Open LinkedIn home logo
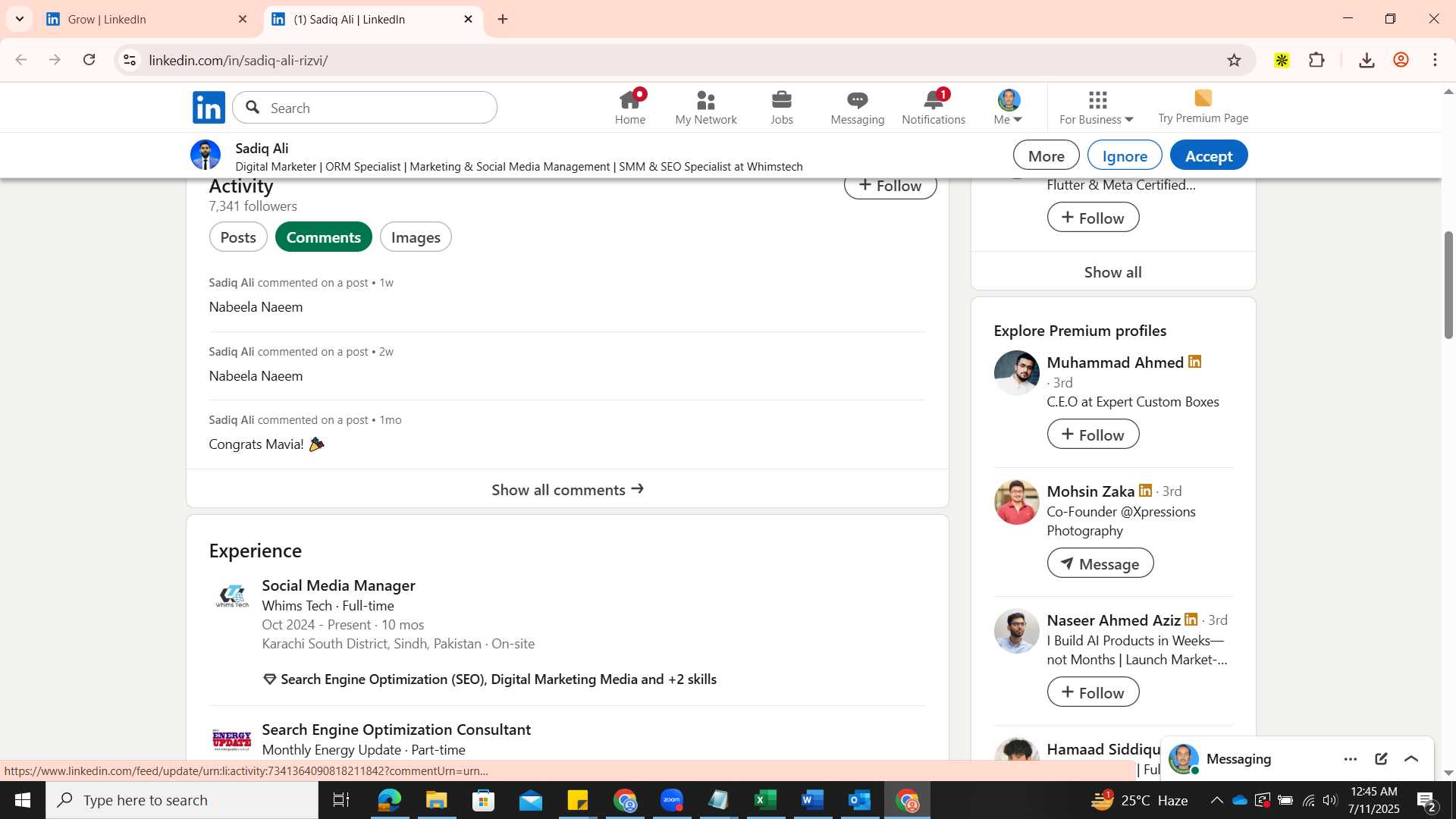 pyautogui.click(x=209, y=108)
